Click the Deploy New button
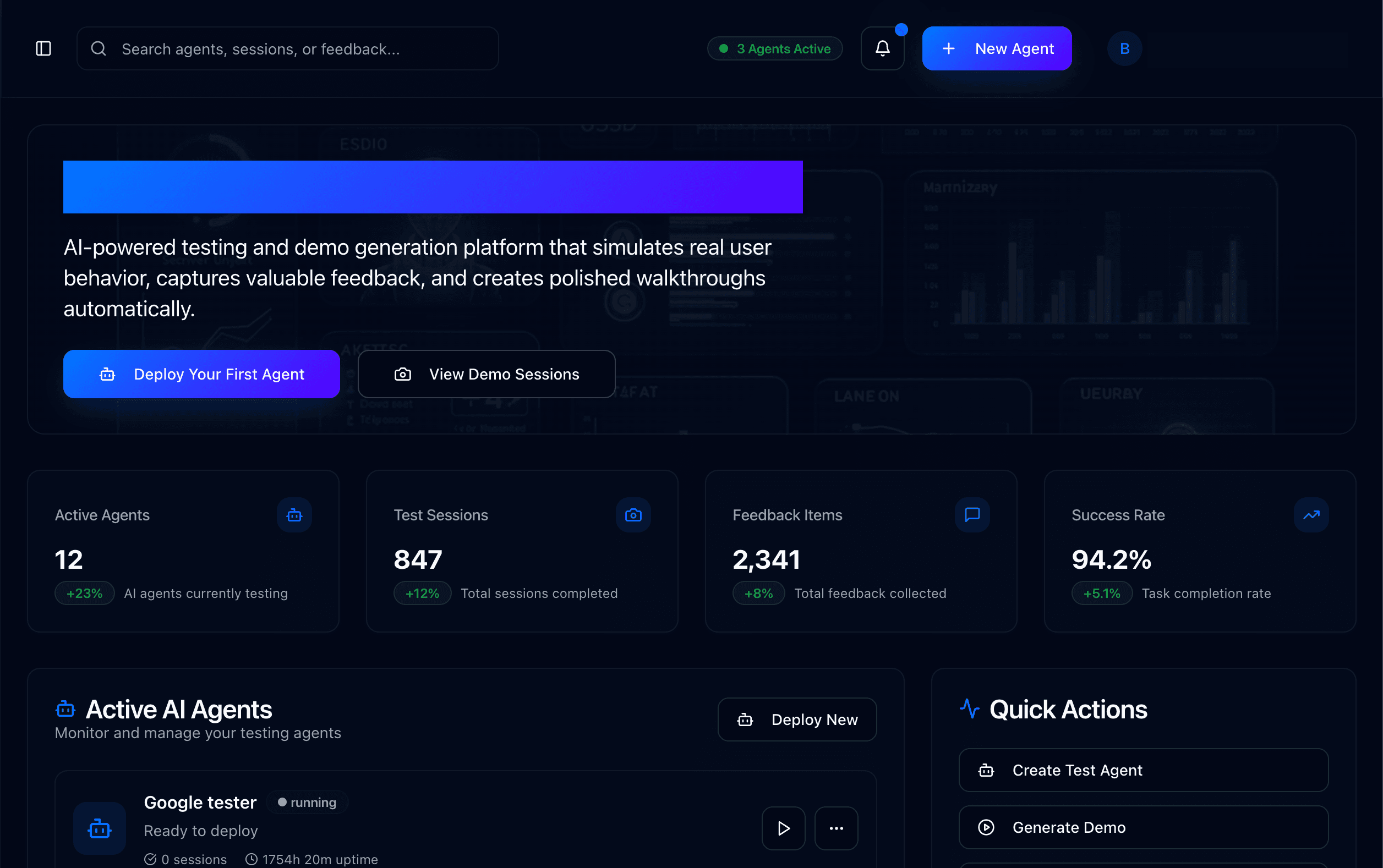Viewport: 1383px width, 868px height. [x=796, y=719]
